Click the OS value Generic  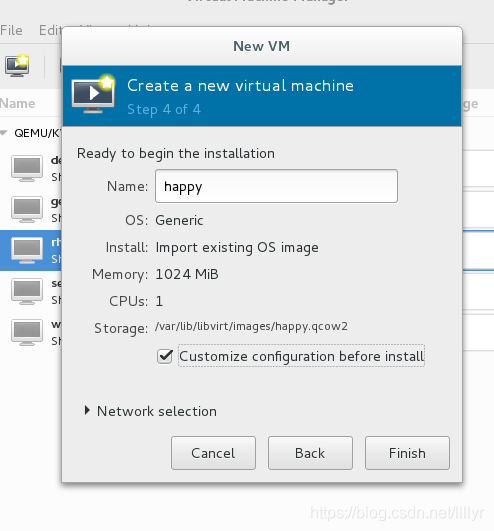(179, 220)
